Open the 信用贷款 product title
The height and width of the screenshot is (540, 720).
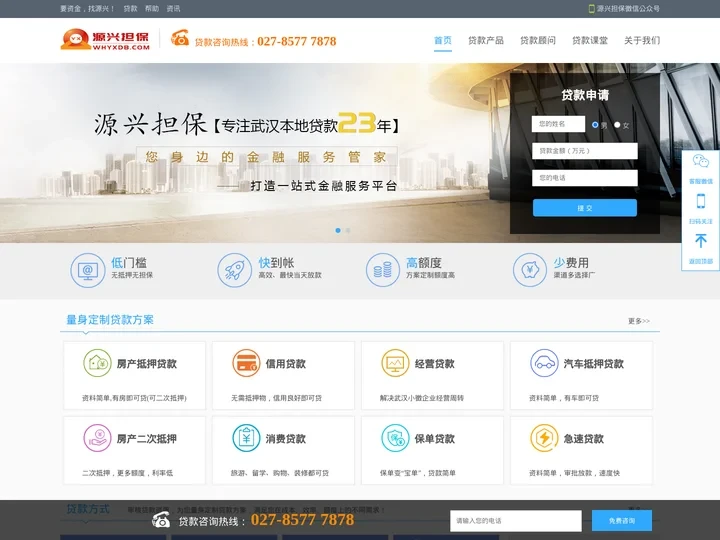click(286, 364)
